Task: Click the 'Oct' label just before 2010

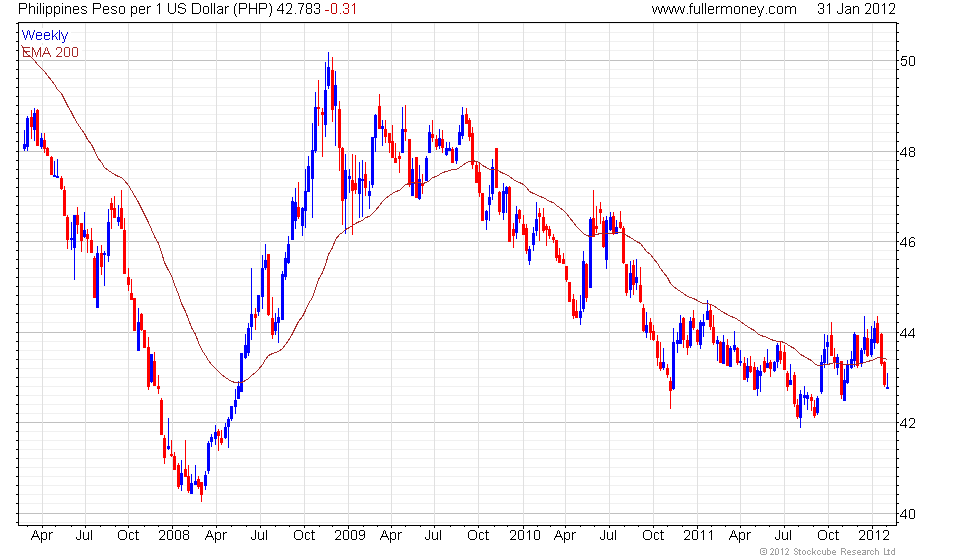Action: coord(478,536)
